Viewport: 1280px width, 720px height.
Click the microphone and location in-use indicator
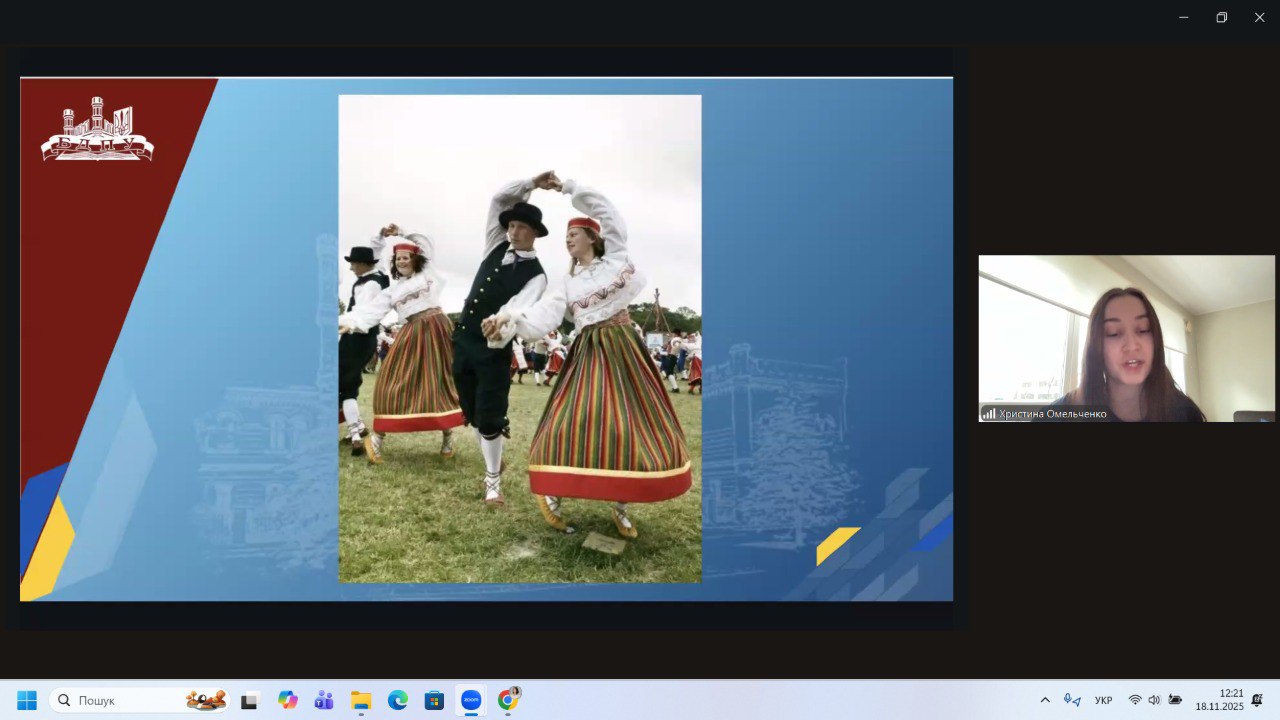pyautogui.click(x=1072, y=700)
